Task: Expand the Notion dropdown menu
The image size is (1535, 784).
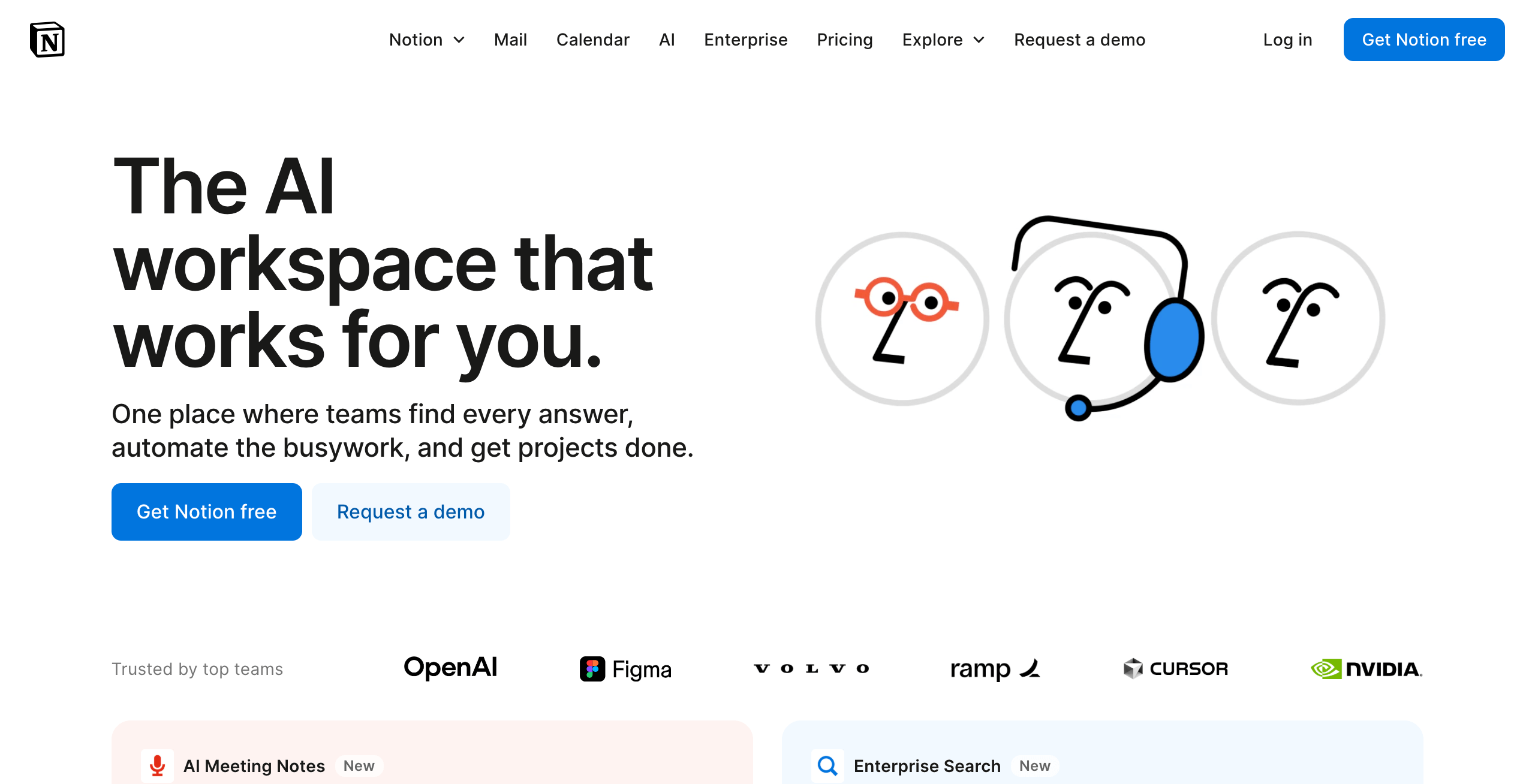Action: [x=427, y=40]
